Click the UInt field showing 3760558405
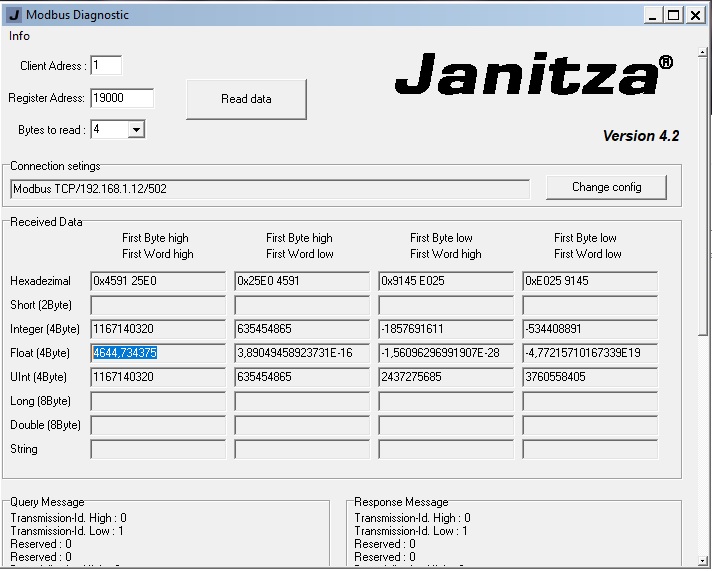 590,377
